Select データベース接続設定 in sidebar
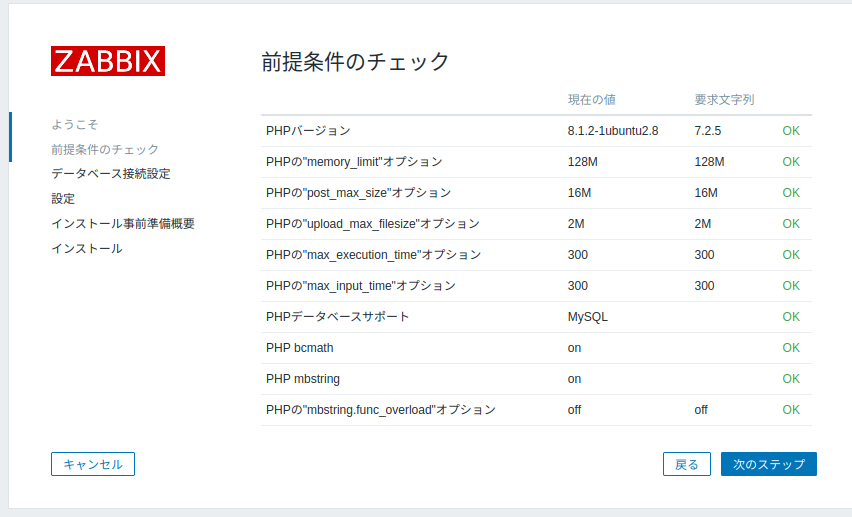852x517 pixels. pyautogui.click(x=111, y=174)
